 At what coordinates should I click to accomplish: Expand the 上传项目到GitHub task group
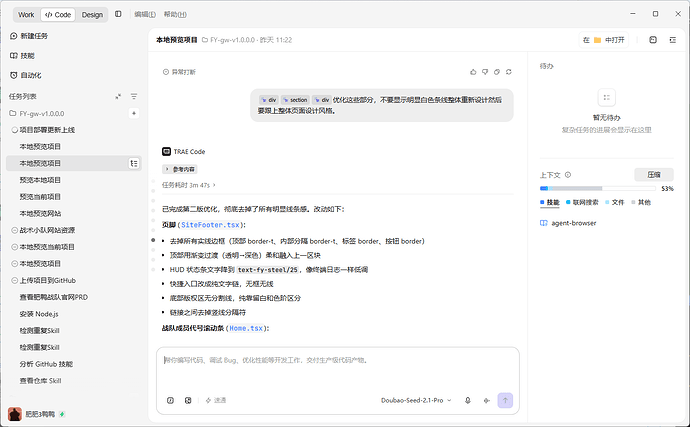click(44, 280)
